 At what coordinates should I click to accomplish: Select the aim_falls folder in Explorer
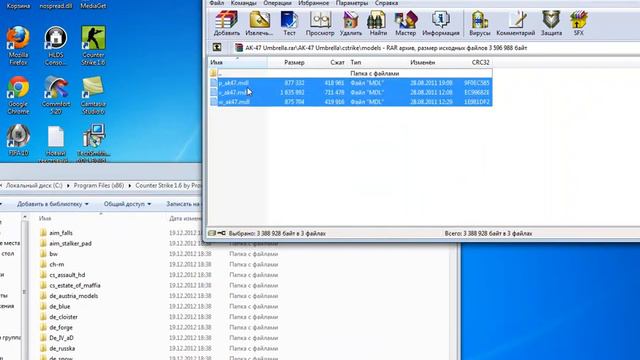pos(61,233)
